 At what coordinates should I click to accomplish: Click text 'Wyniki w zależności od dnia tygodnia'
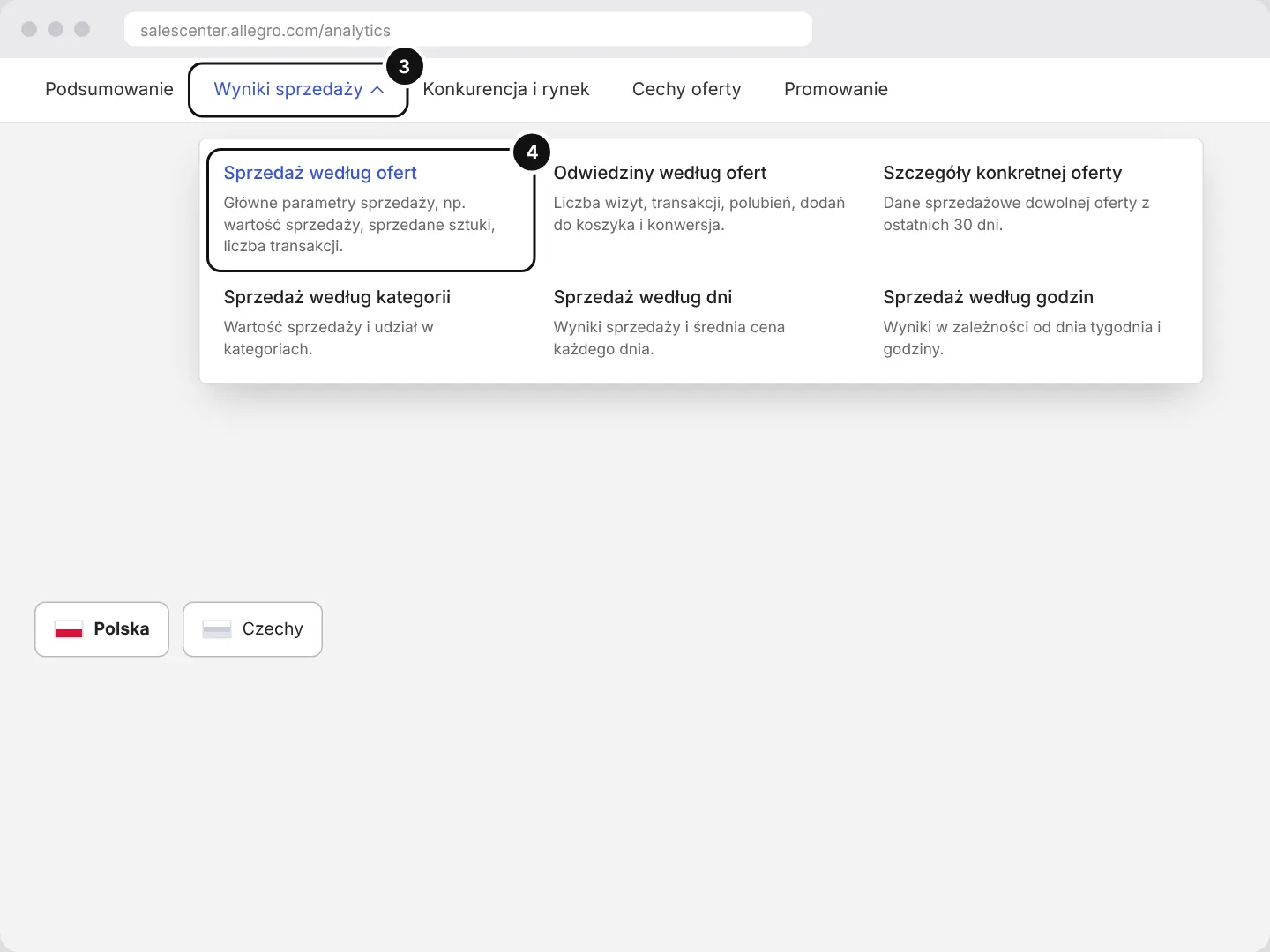[x=1018, y=327]
